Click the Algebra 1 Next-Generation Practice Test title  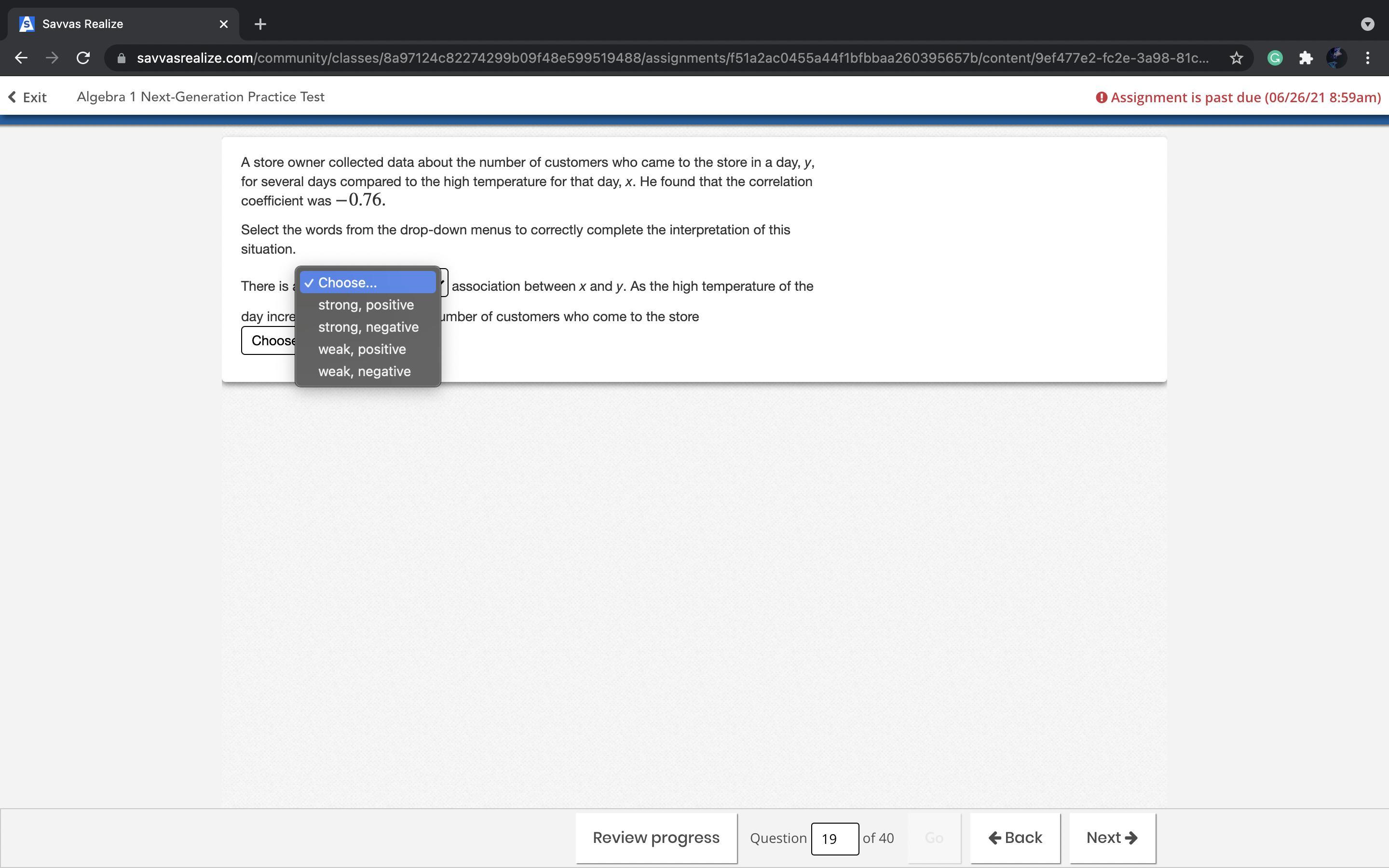click(x=200, y=97)
